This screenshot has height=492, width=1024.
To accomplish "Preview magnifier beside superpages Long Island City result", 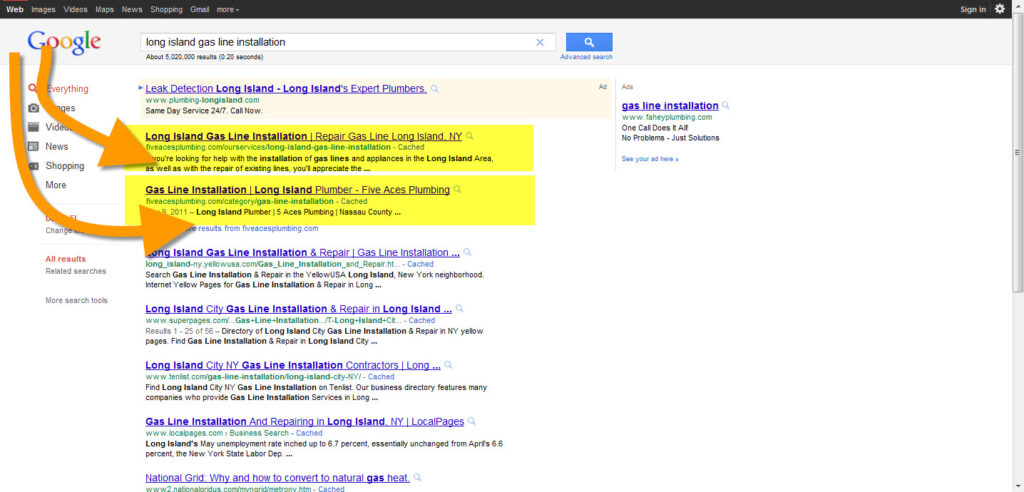I will tap(459, 309).
